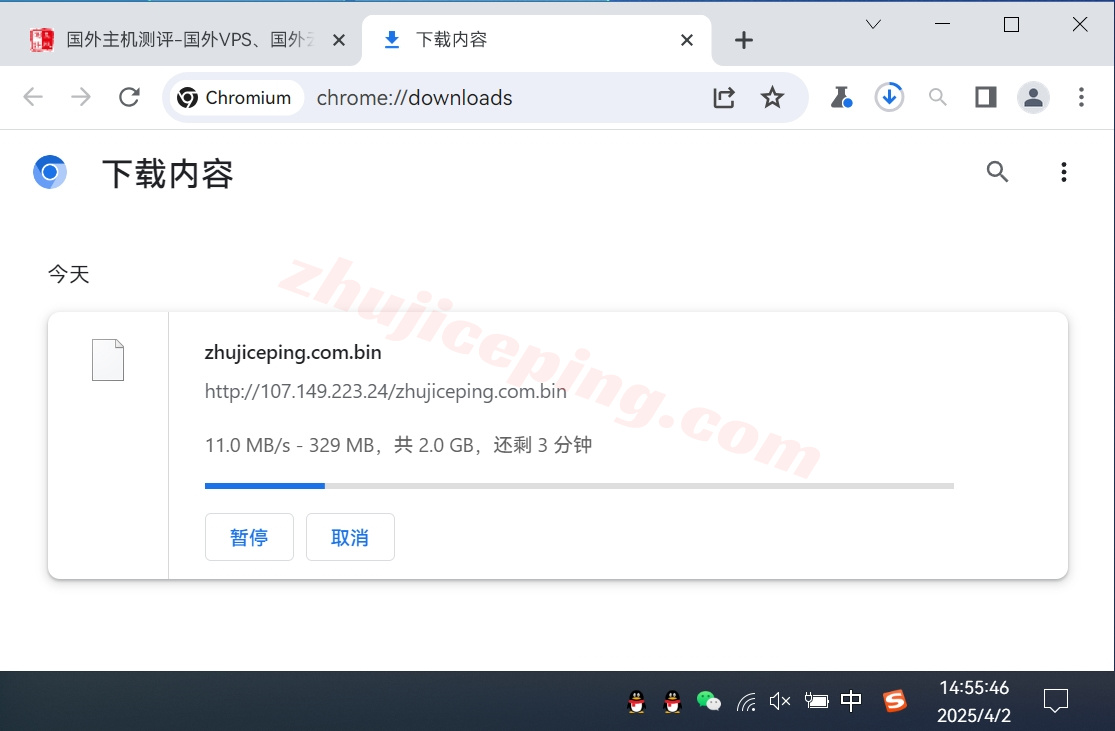
Task: Open the downloads bubble in toolbar
Action: (889, 97)
